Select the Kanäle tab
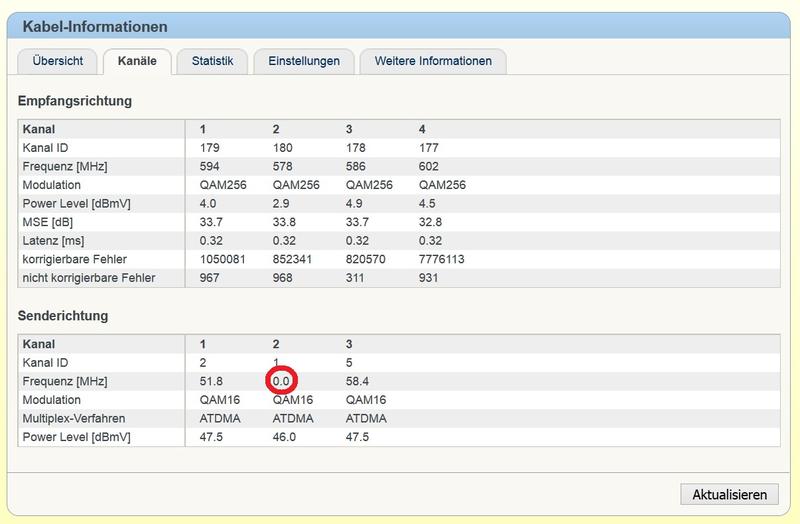Image resolution: width=800 pixels, height=524 pixels. (x=137, y=61)
